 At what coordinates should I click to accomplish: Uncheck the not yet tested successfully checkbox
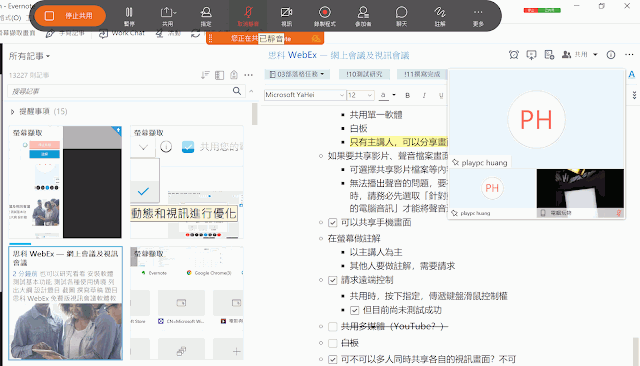pyautogui.click(x=354, y=311)
